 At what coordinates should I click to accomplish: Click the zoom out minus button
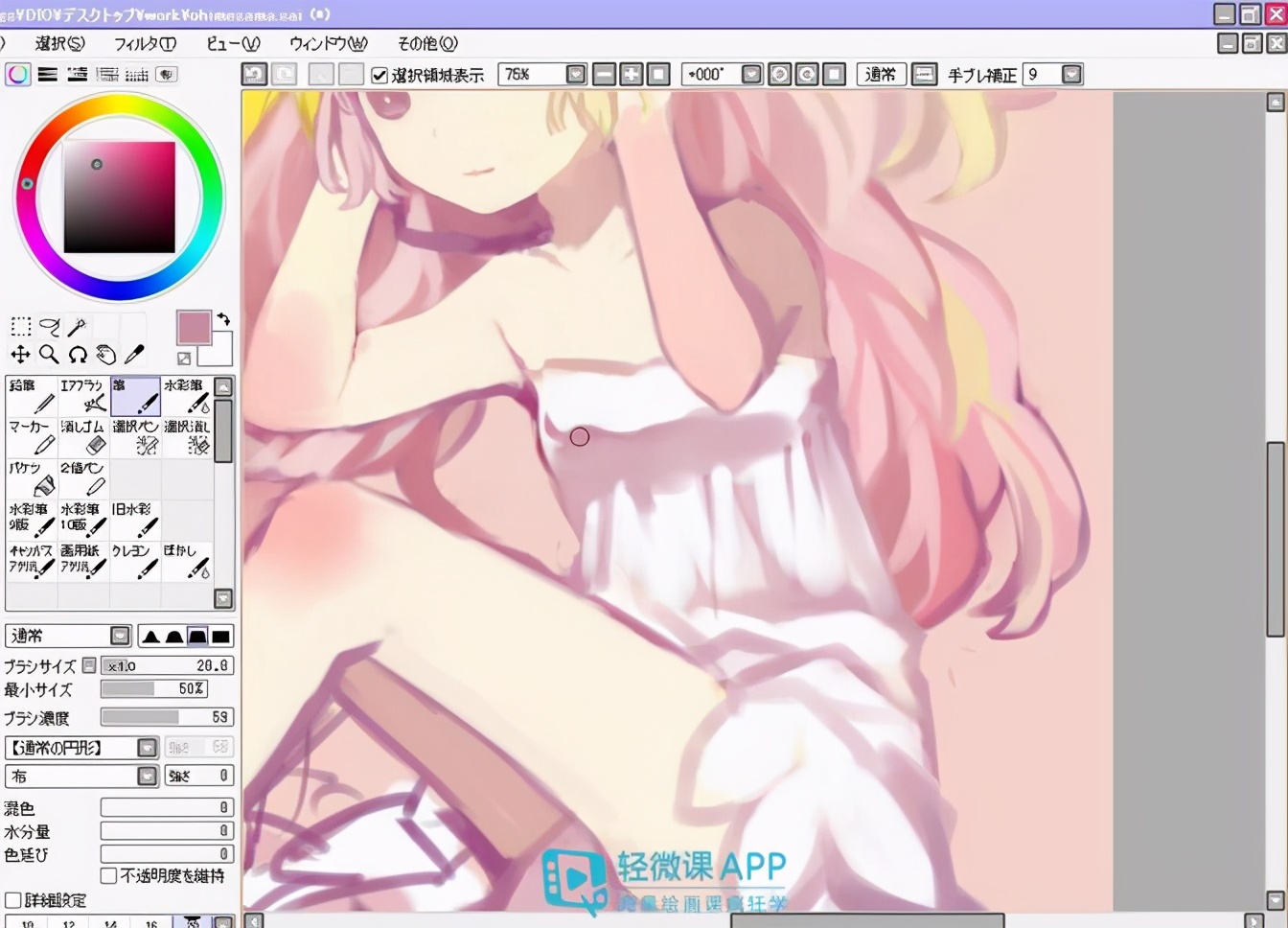tap(604, 75)
